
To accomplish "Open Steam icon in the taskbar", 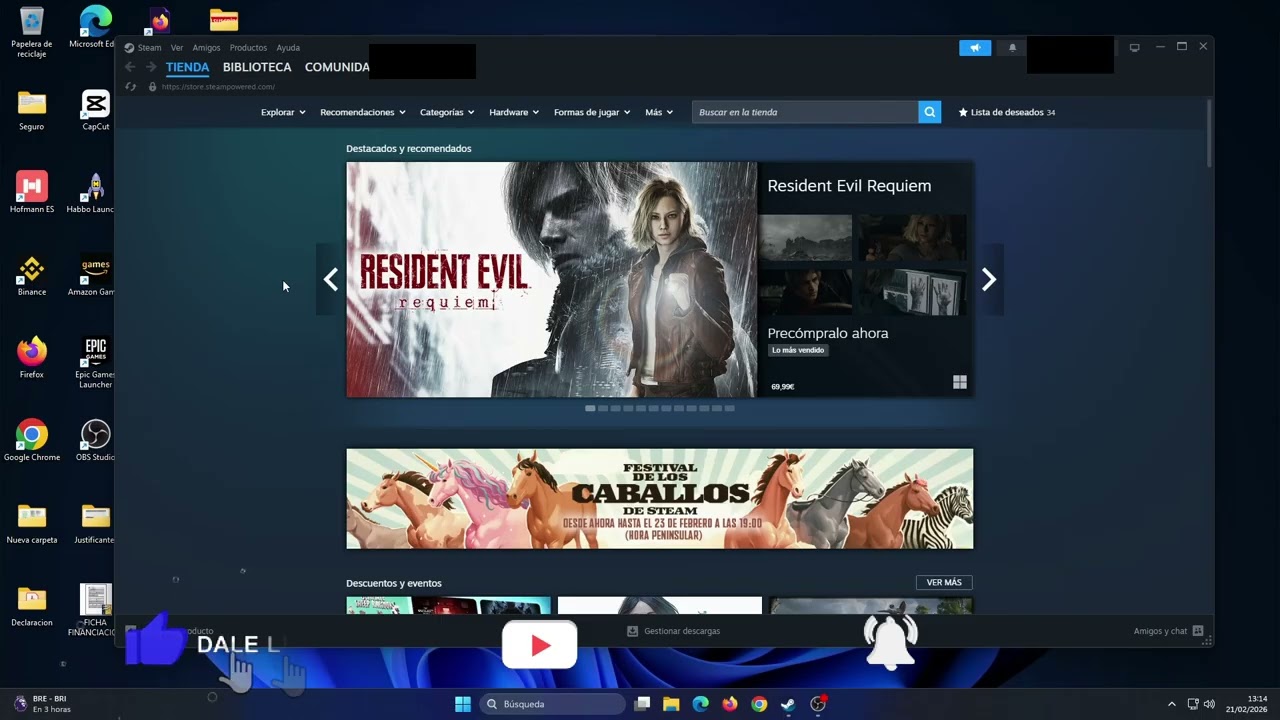I will tap(788, 704).
